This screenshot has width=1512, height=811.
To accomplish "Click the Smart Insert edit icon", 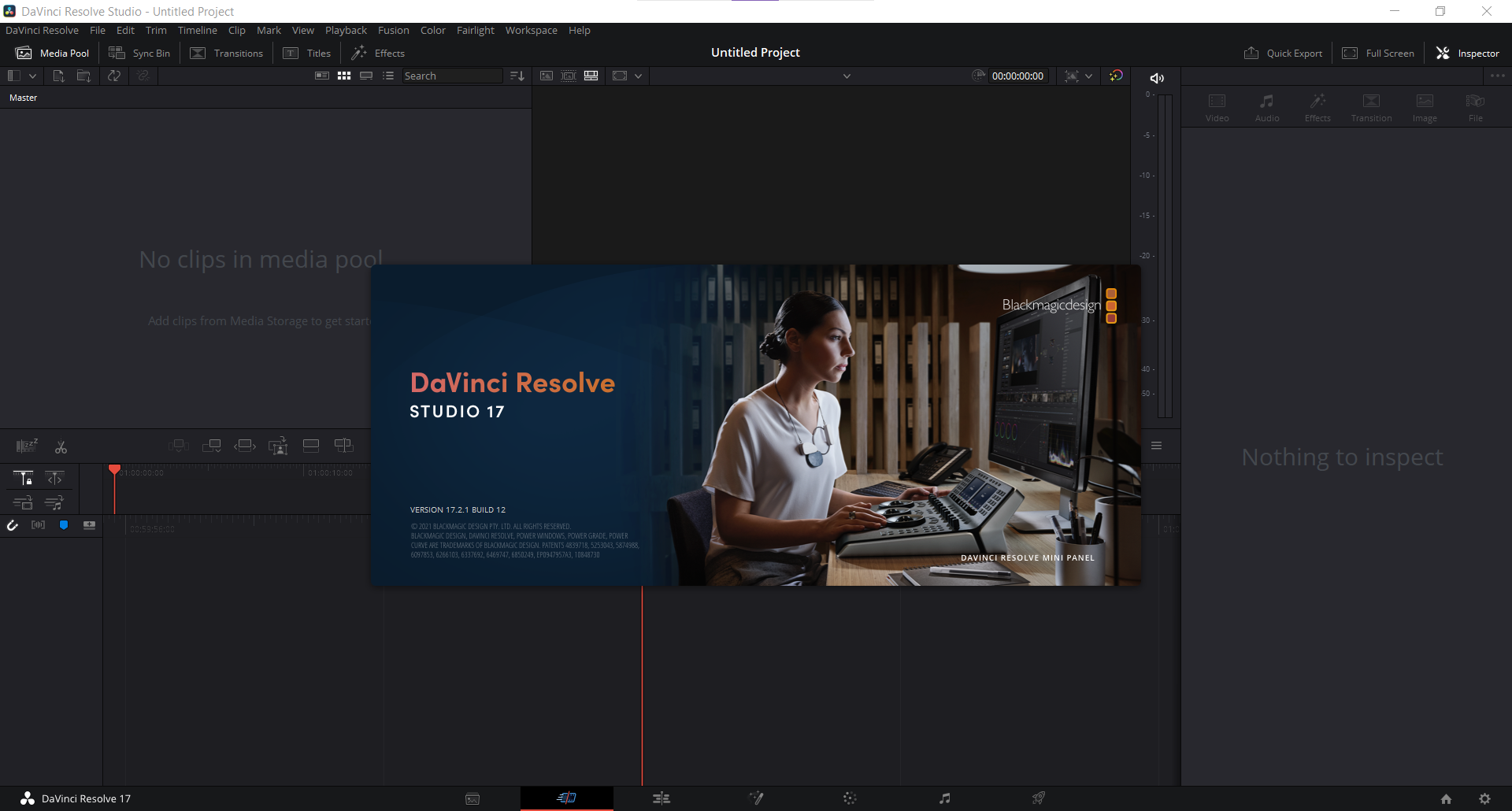I will pyautogui.click(x=179, y=446).
